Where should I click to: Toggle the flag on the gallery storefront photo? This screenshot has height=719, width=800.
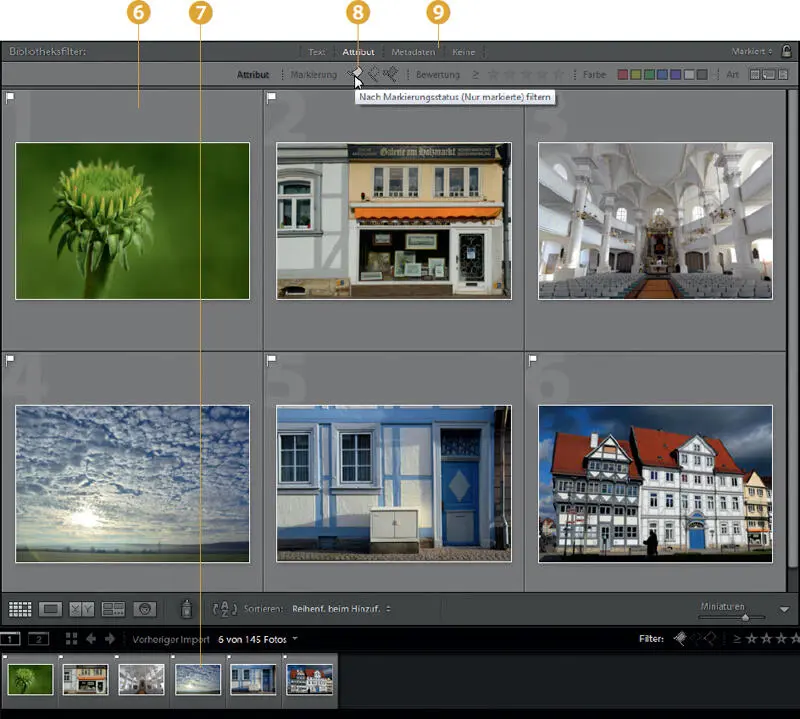click(x=271, y=97)
